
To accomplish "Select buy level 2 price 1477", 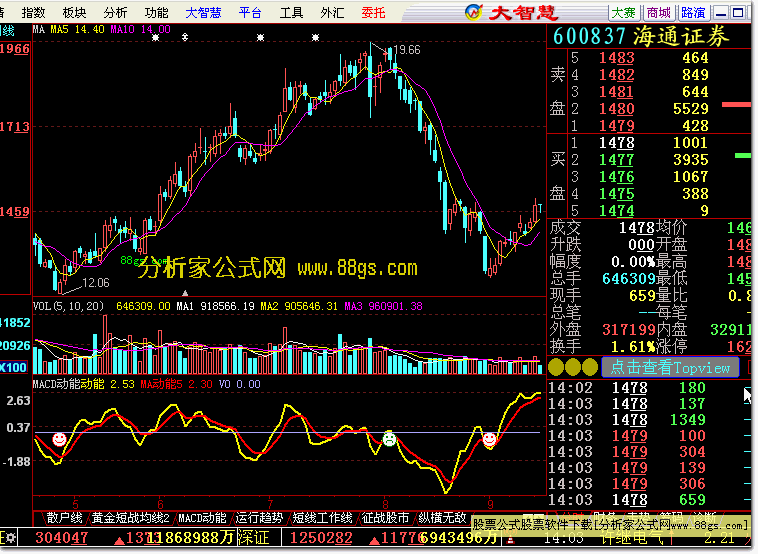I will point(616,160).
